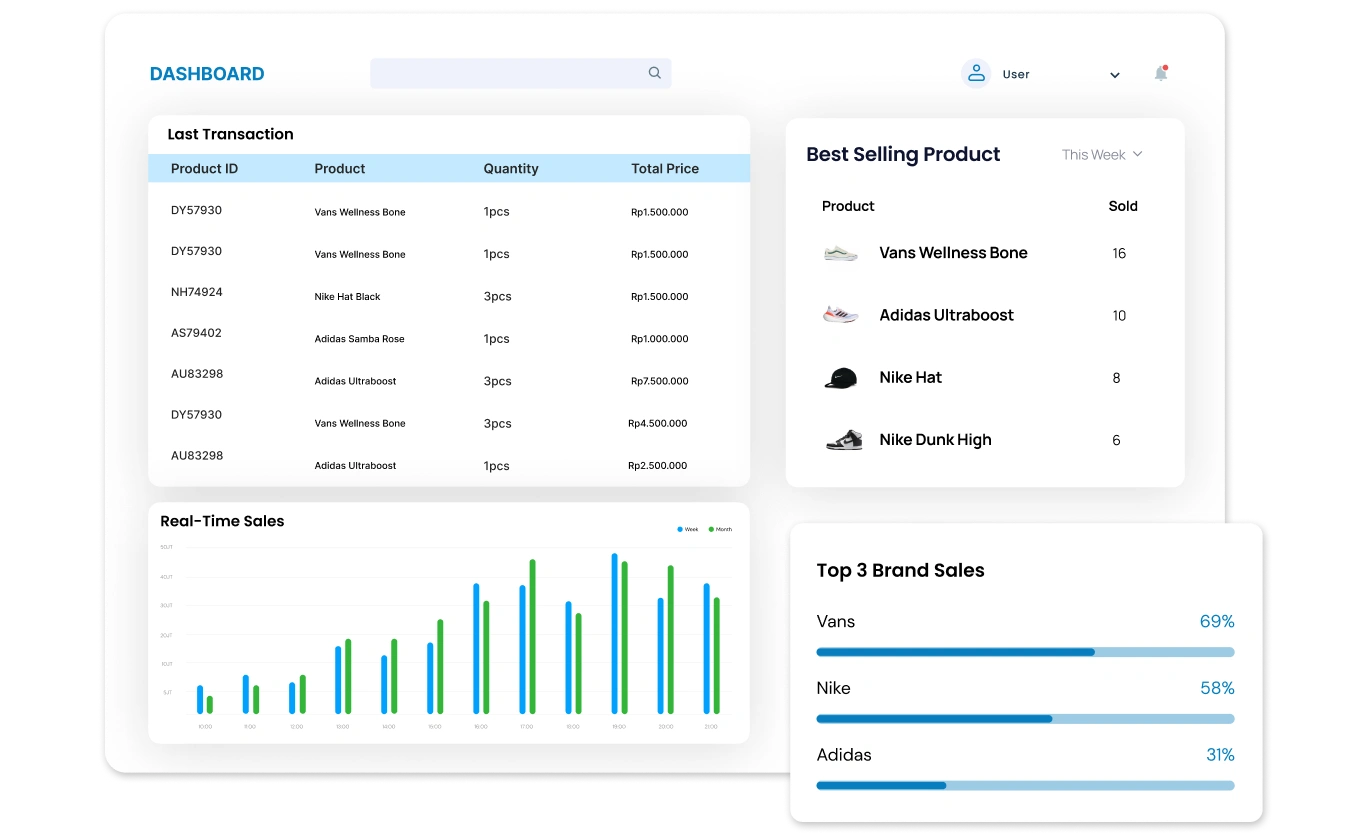Image resolution: width=1367 pixels, height=836 pixels.
Task: Toggle the Month legend in Real-Time Sales
Action: point(720,529)
